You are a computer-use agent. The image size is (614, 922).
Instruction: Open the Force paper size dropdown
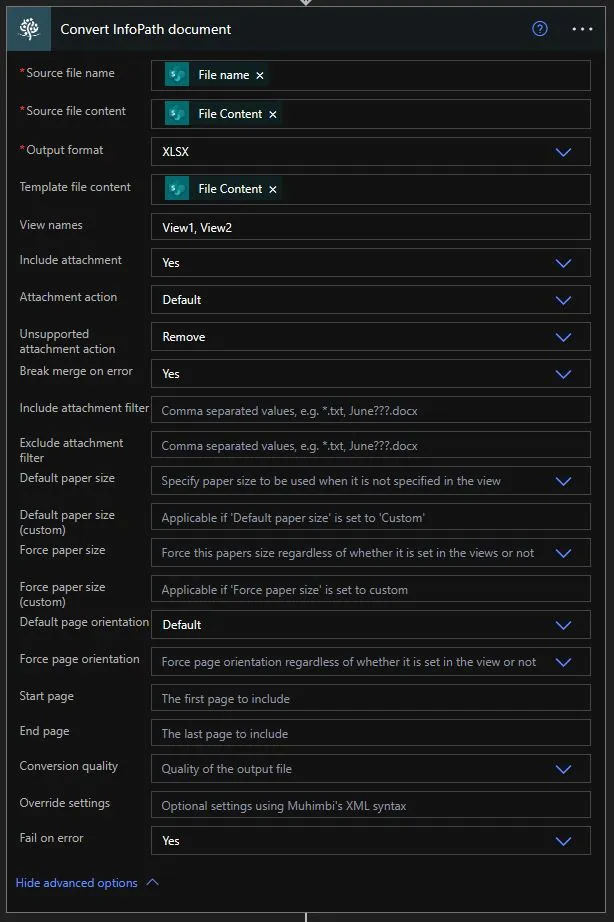click(563, 553)
